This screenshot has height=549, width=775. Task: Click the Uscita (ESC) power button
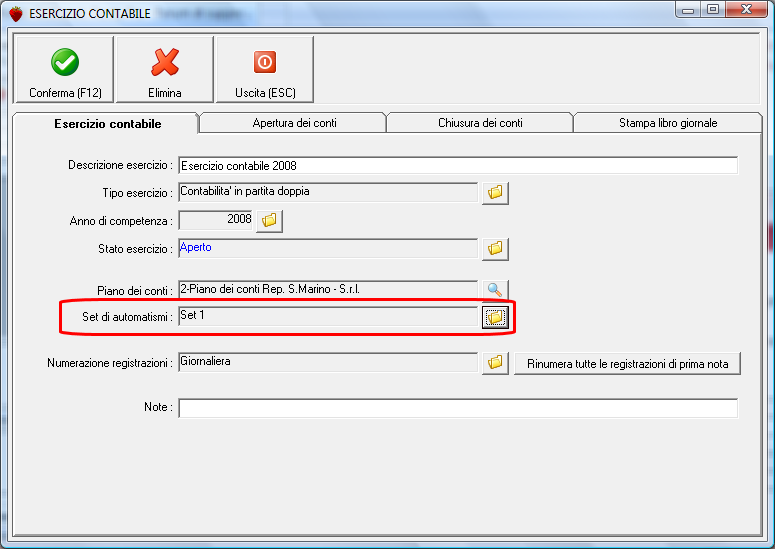coord(265,69)
